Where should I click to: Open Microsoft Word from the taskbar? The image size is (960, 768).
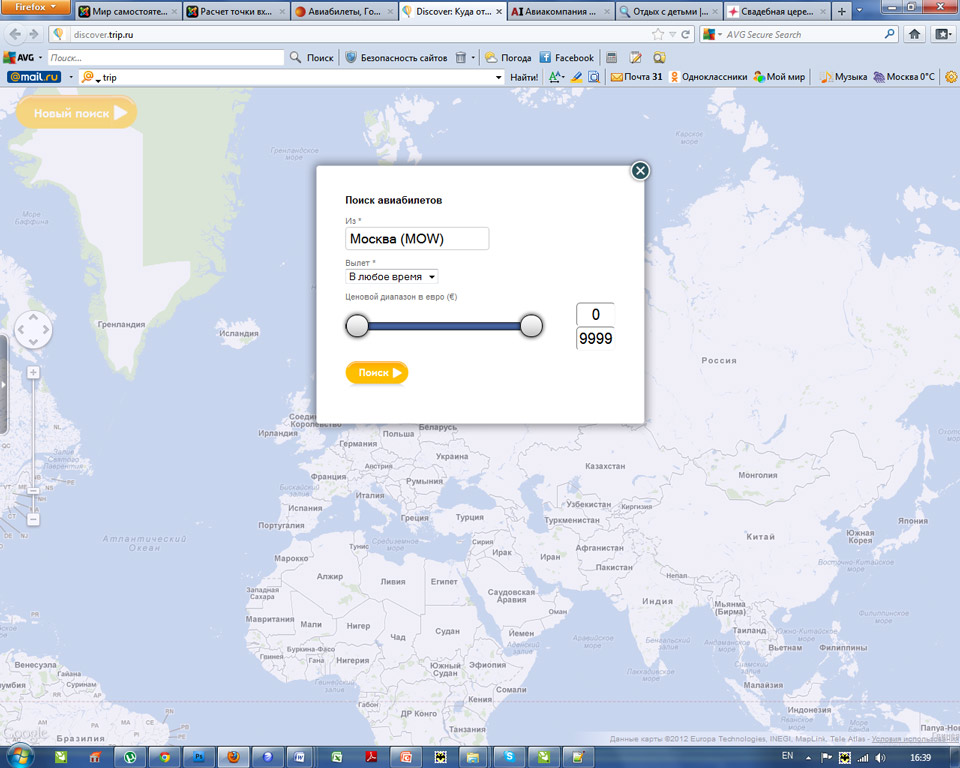click(299, 757)
